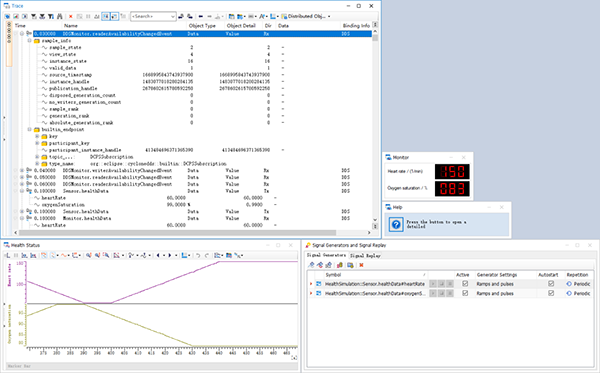Click the red X delete icon in Trace toolbar
Screen dimensions: 600x373
pyautogui.click(x=70, y=16)
